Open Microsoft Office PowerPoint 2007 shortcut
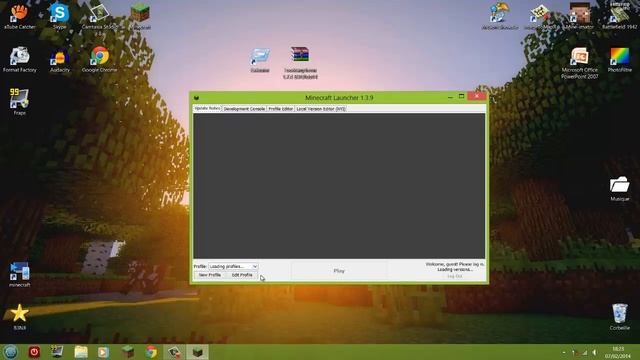 580,63
